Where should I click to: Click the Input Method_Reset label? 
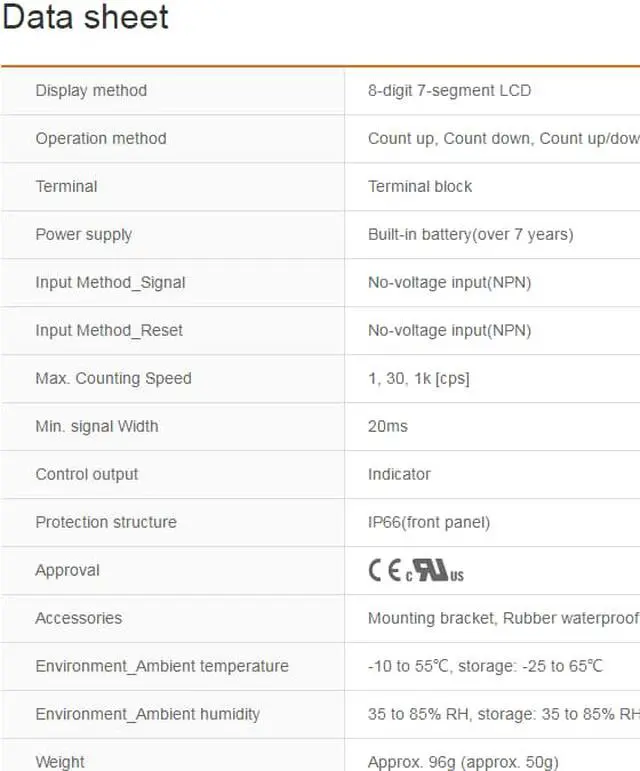109,330
